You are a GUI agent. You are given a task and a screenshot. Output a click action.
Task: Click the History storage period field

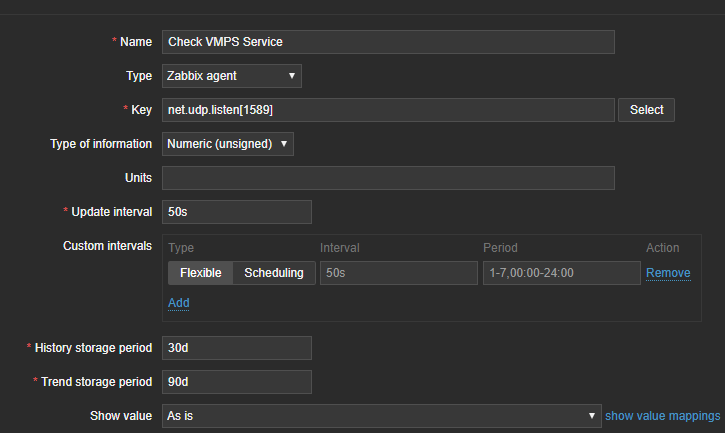236,347
